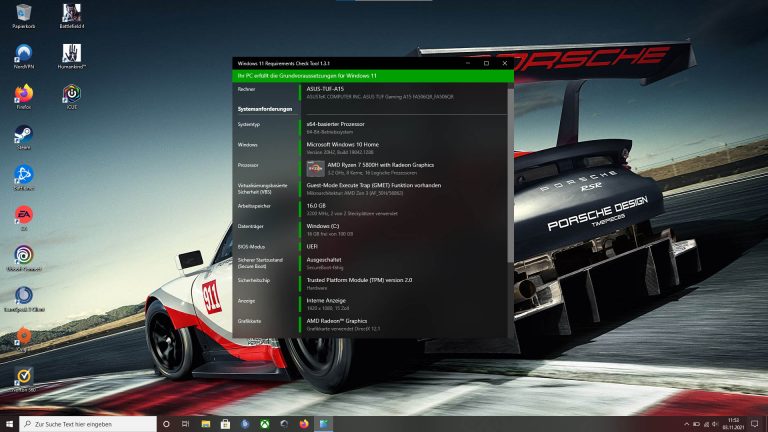Open the Ubisoft Connect desktop icon

[x=22, y=255]
